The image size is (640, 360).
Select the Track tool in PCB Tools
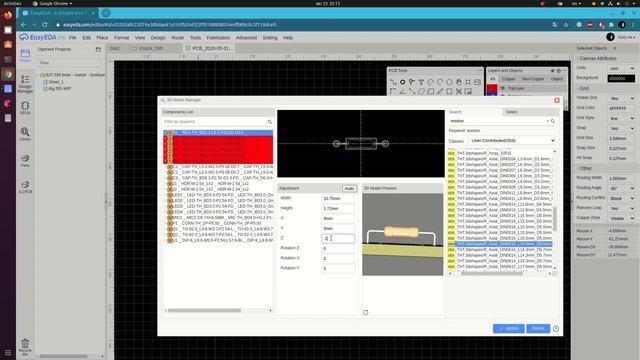point(393,82)
